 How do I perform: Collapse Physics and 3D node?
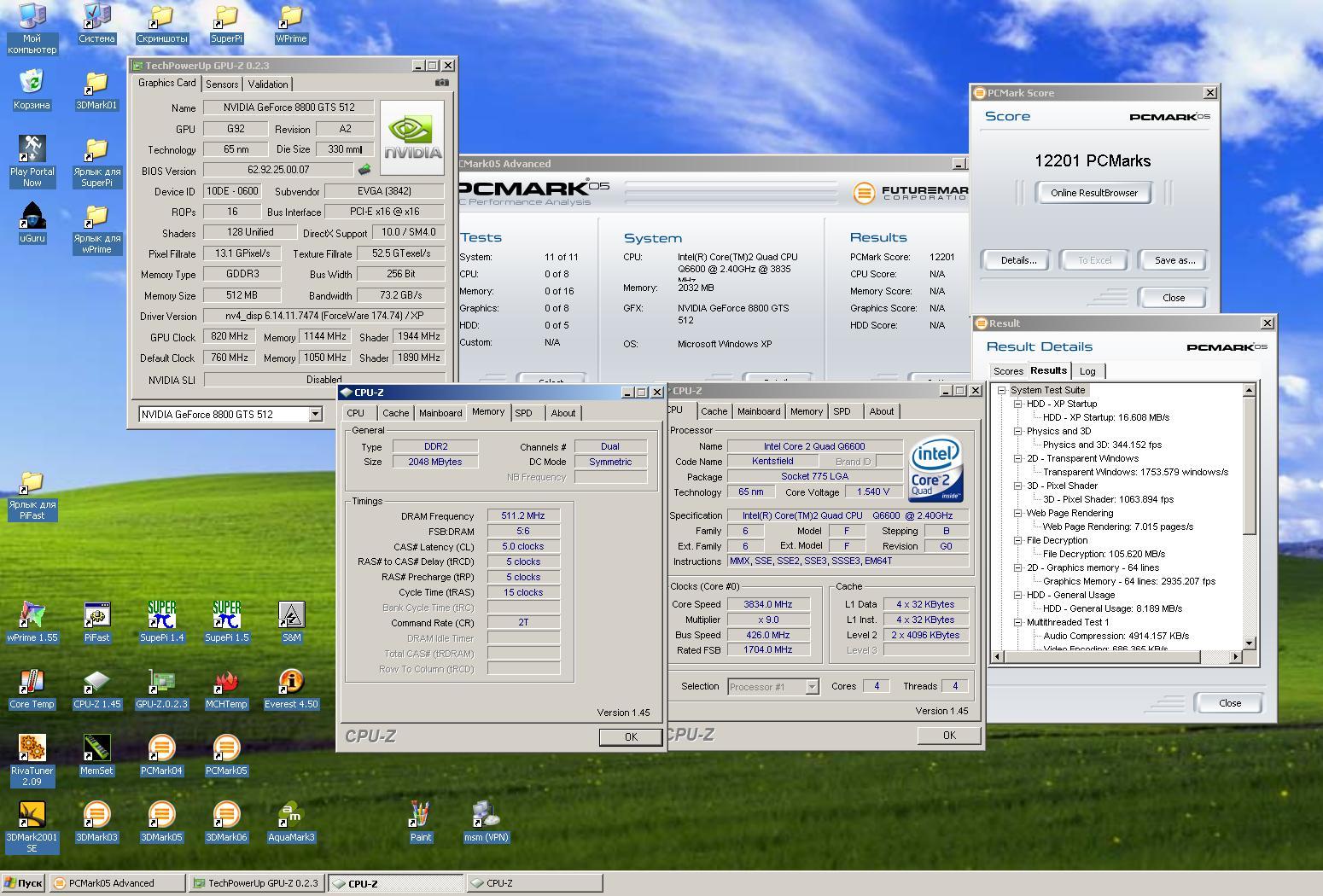pyautogui.click(x=1017, y=431)
